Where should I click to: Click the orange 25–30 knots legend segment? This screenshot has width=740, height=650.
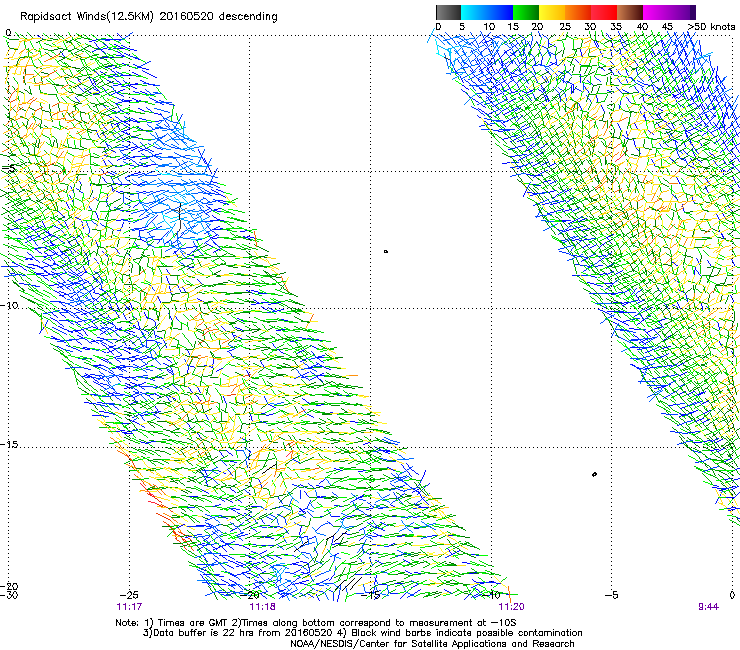point(578,12)
